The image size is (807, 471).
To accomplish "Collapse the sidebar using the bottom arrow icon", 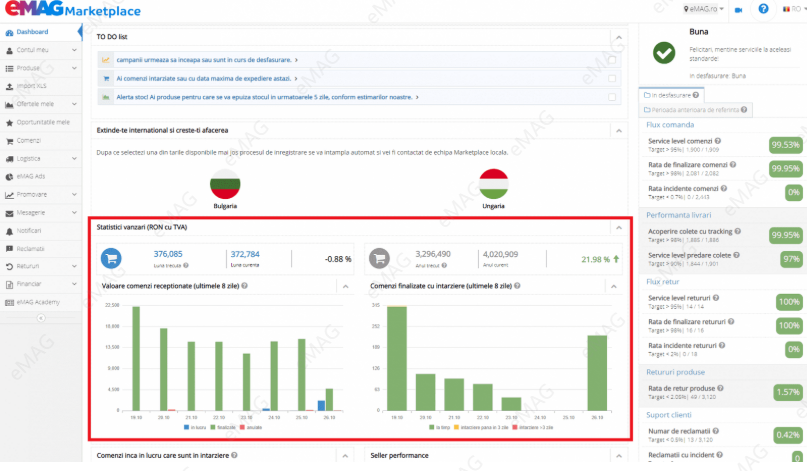I will (x=40, y=318).
